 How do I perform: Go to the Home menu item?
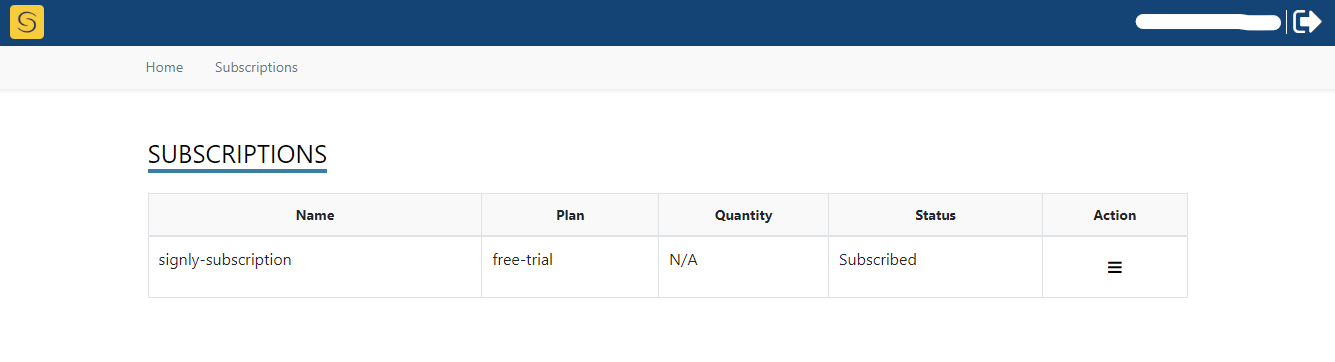pyautogui.click(x=164, y=67)
